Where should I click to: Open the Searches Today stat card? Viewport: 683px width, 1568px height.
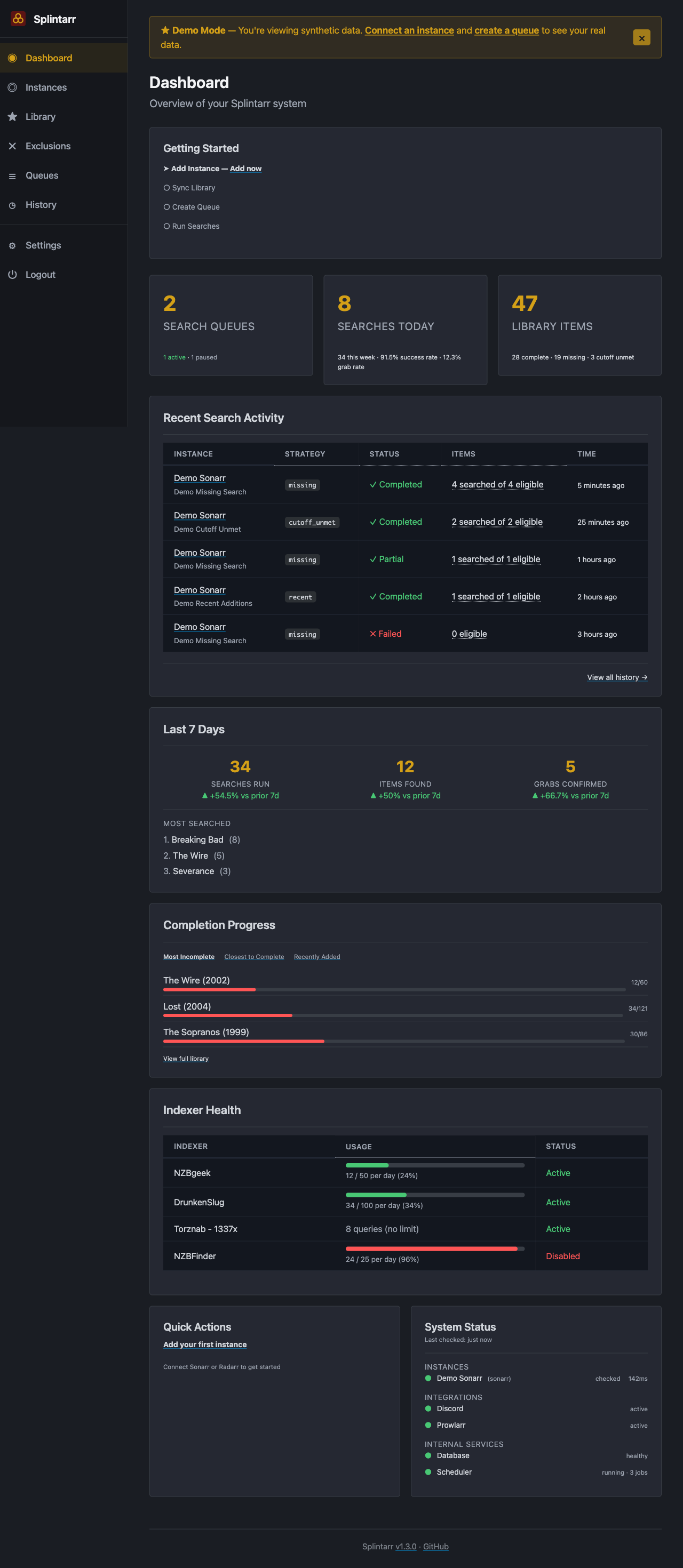coord(406,330)
